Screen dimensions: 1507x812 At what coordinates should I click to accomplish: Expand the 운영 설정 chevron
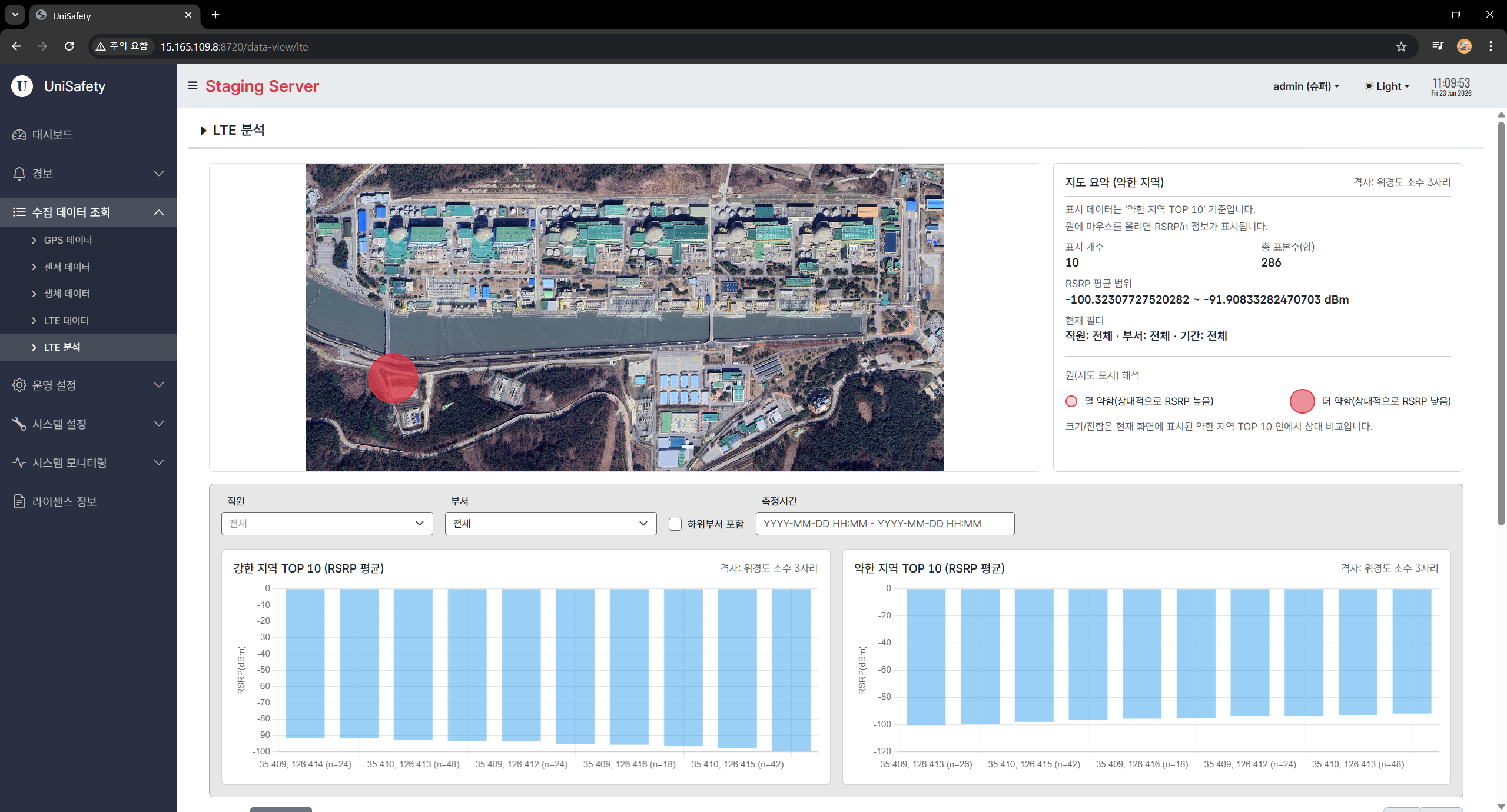(159, 385)
